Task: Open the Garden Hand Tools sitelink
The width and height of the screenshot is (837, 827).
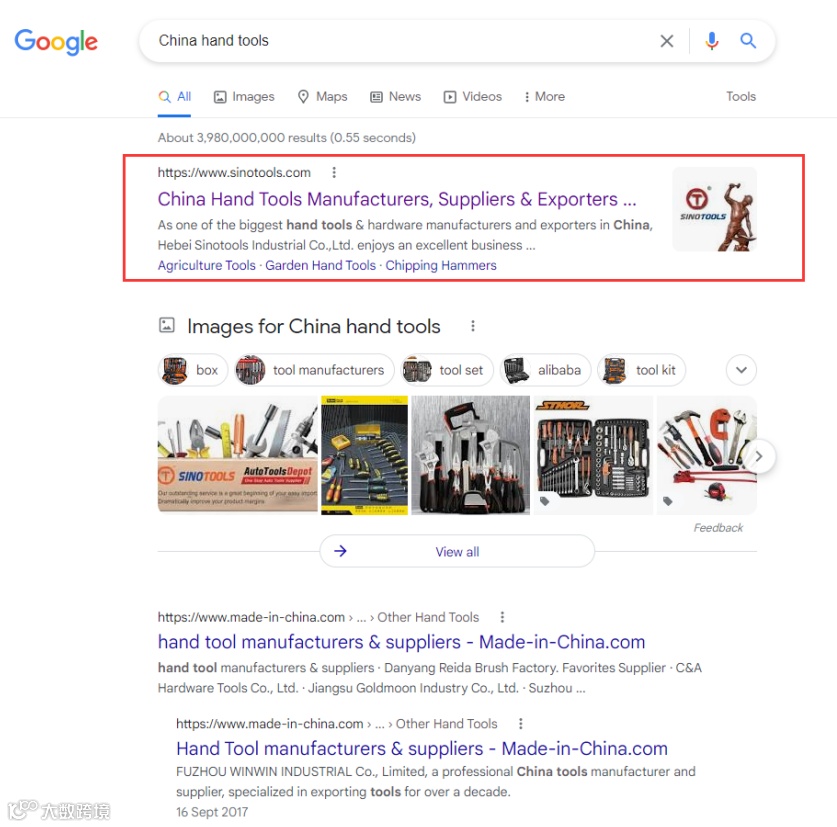Action: (320, 265)
